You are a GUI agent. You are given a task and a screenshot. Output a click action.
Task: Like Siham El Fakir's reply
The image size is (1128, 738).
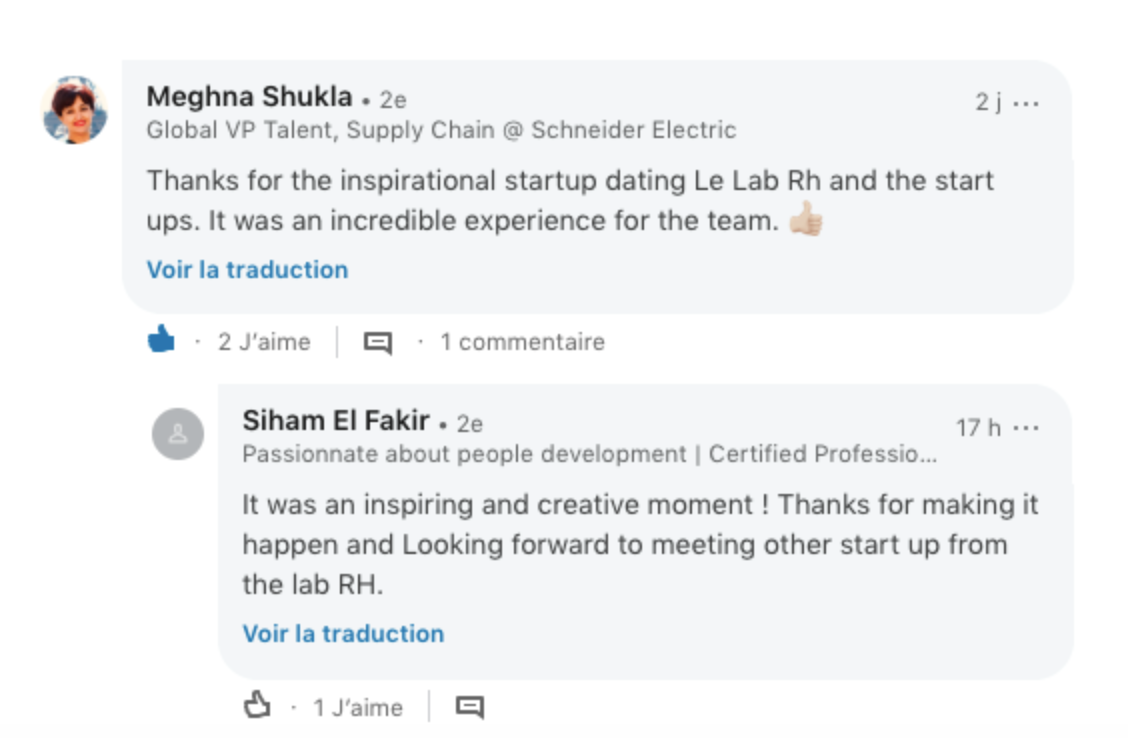(x=257, y=706)
